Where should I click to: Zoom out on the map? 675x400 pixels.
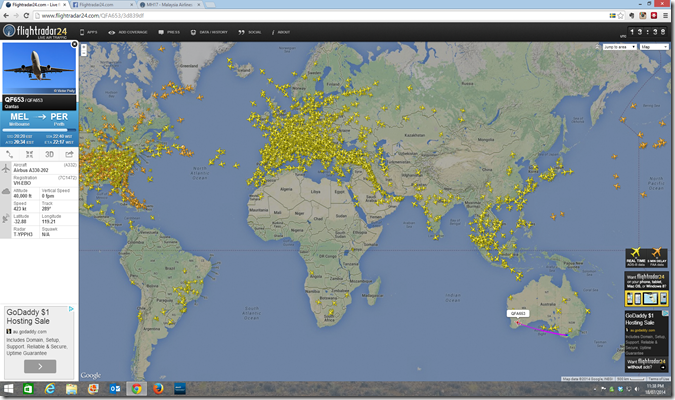click(84, 53)
